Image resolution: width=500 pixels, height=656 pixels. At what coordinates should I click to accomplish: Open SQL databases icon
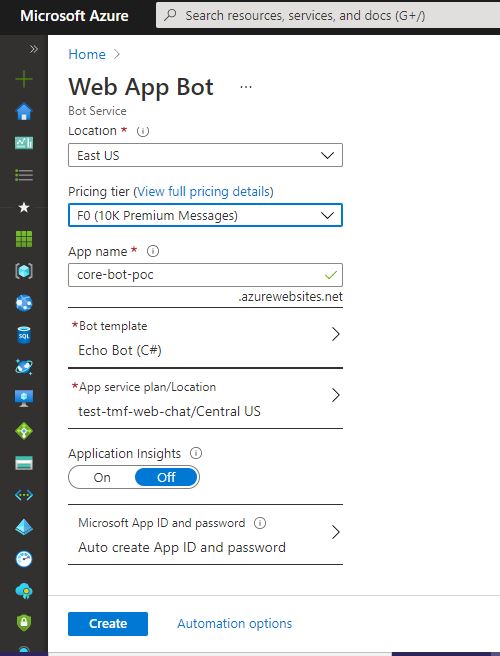(24, 335)
